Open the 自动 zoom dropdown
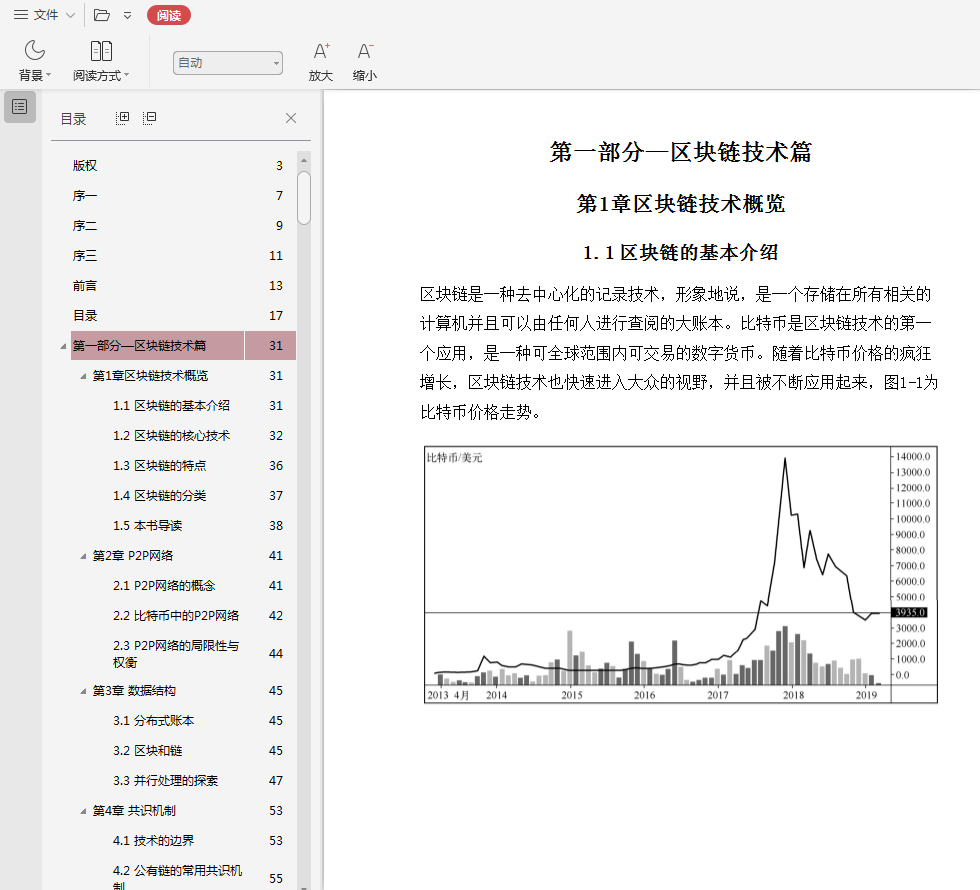This screenshot has width=980, height=890. pyautogui.click(x=227, y=63)
